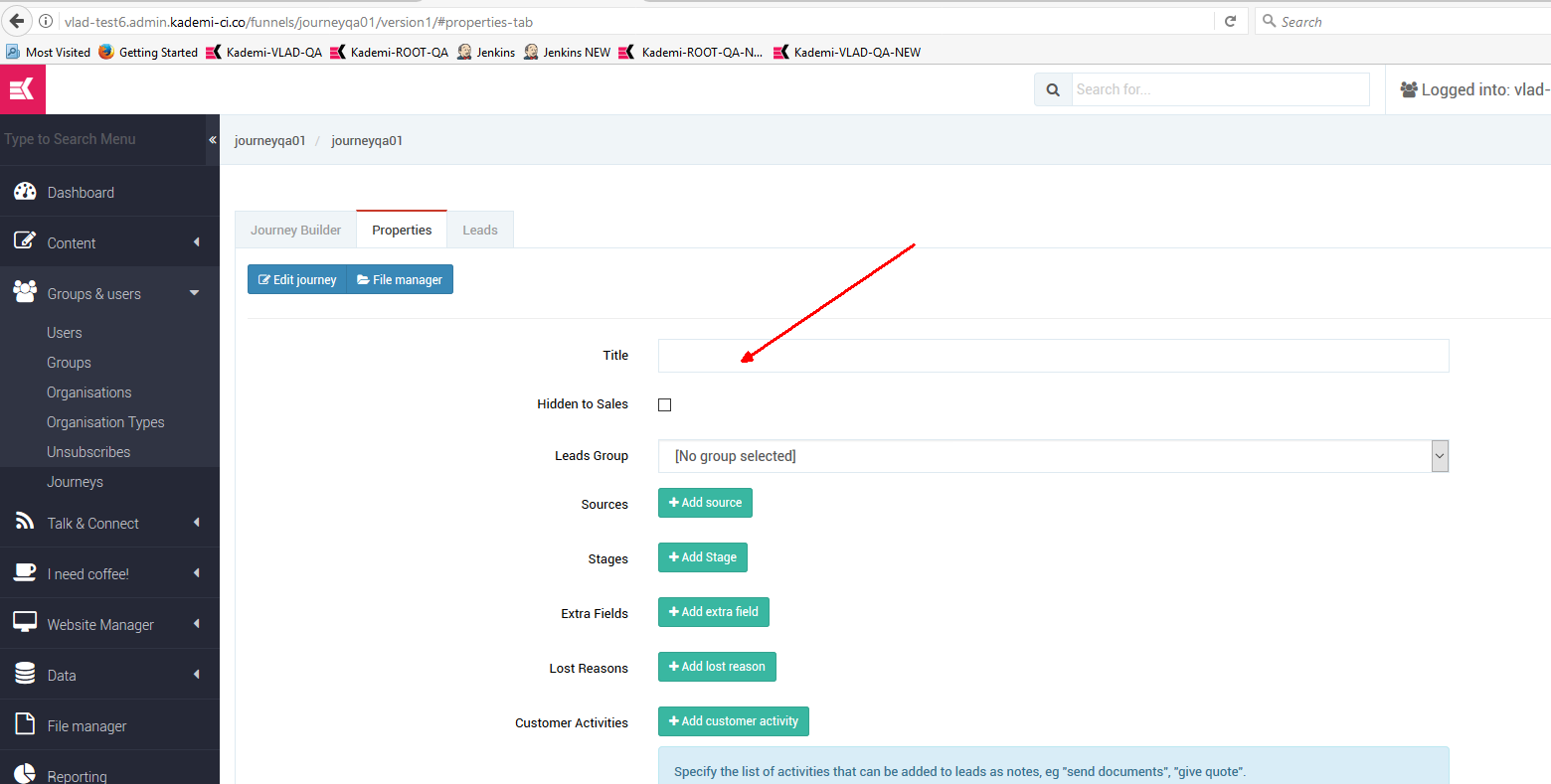
Task: Focus the Title input field
Action: click(1053, 356)
